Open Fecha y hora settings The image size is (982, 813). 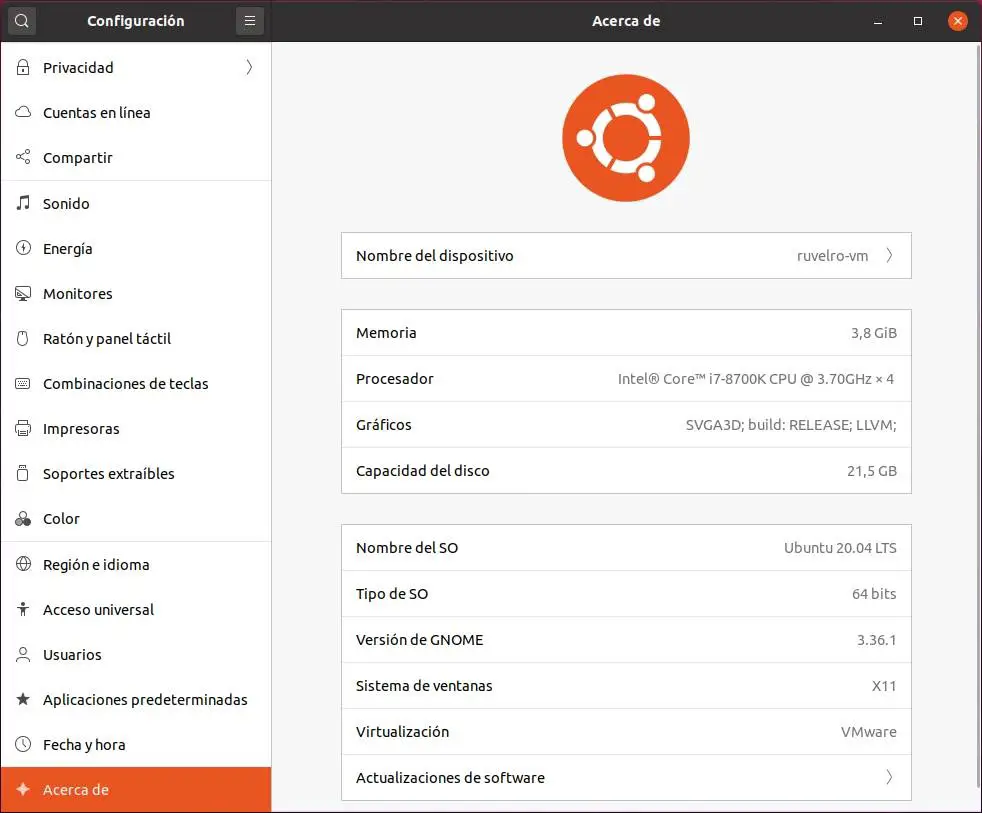tap(84, 745)
